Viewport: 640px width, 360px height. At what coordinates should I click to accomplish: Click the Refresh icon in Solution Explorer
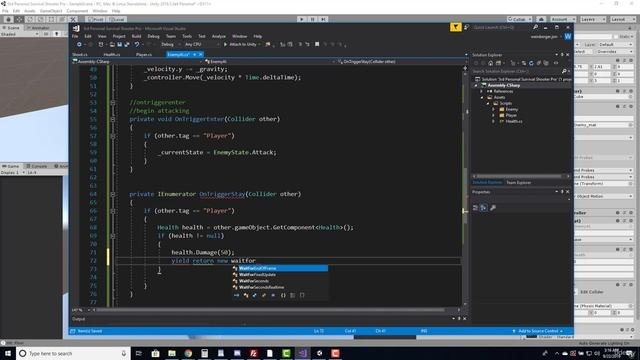[x=531, y=63]
